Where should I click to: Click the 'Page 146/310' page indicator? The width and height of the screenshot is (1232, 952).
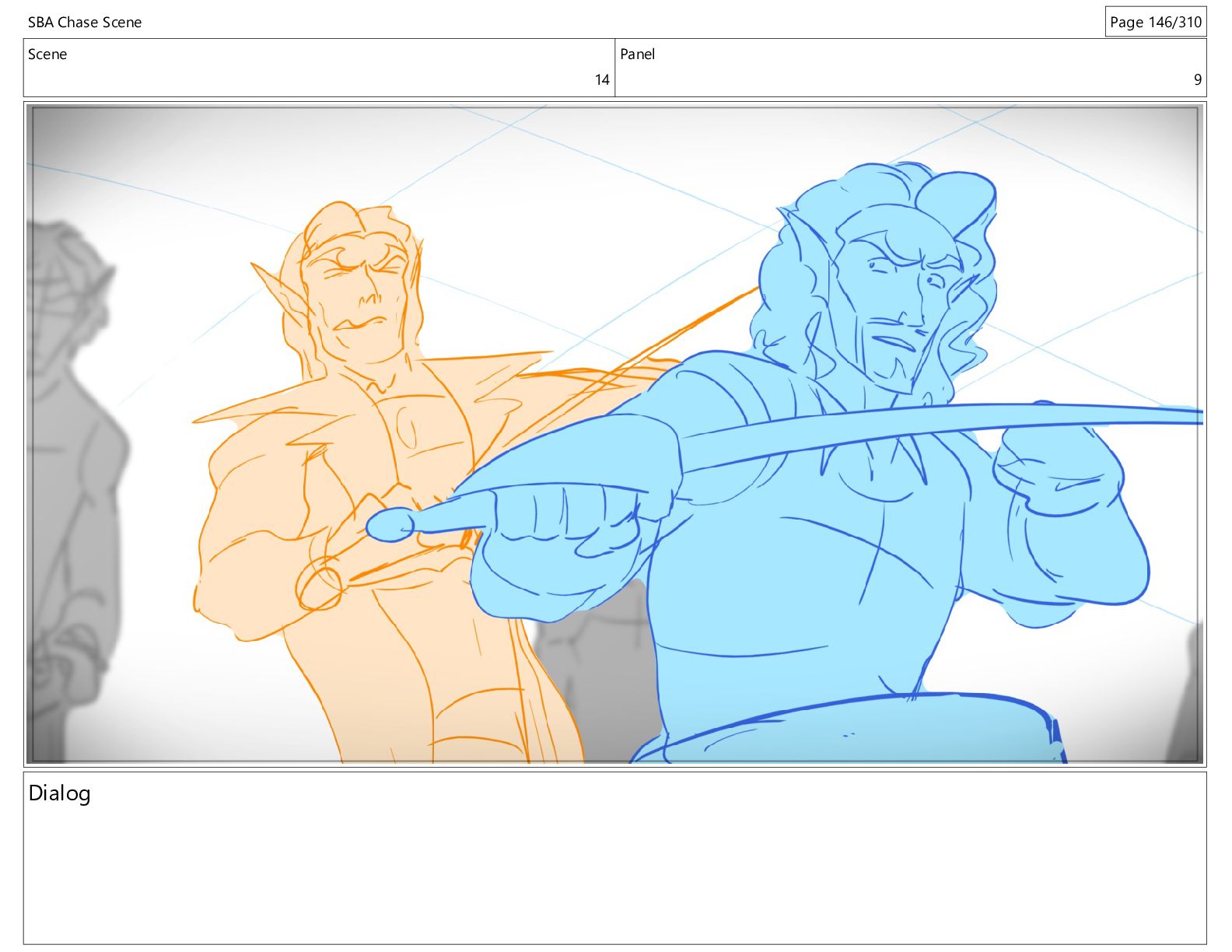1156,22
